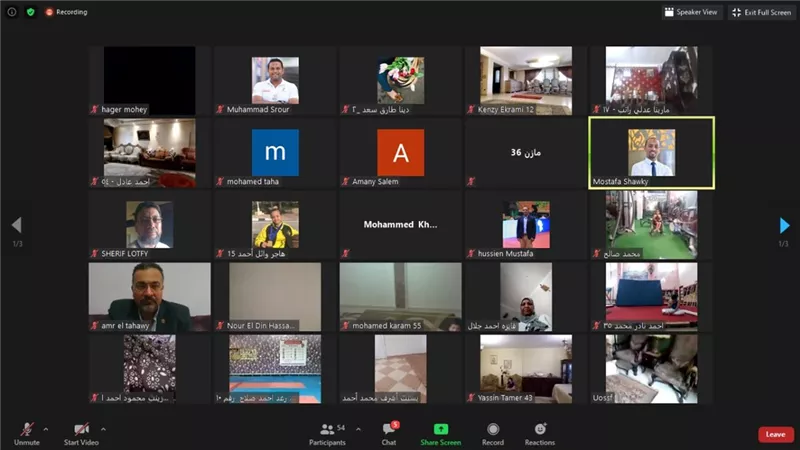Click muted mic icon on mohamed karam 55
Screen dimensions: 800x450
pyautogui.click(x=345, y=325)
